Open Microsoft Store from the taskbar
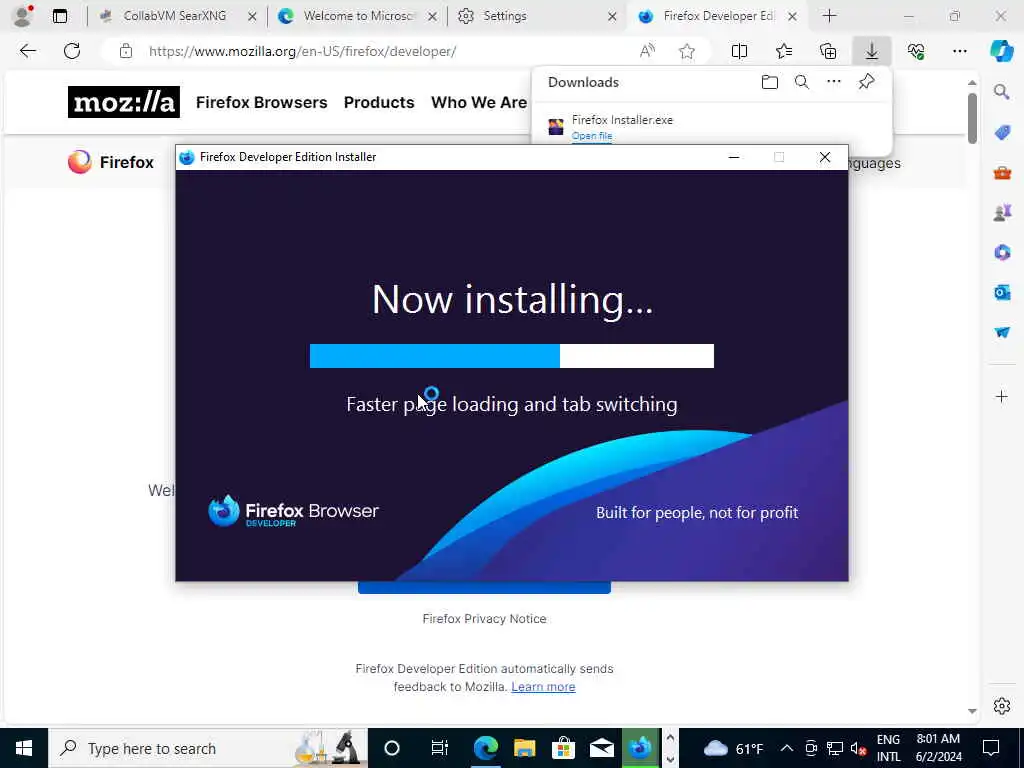 (562, 748)
